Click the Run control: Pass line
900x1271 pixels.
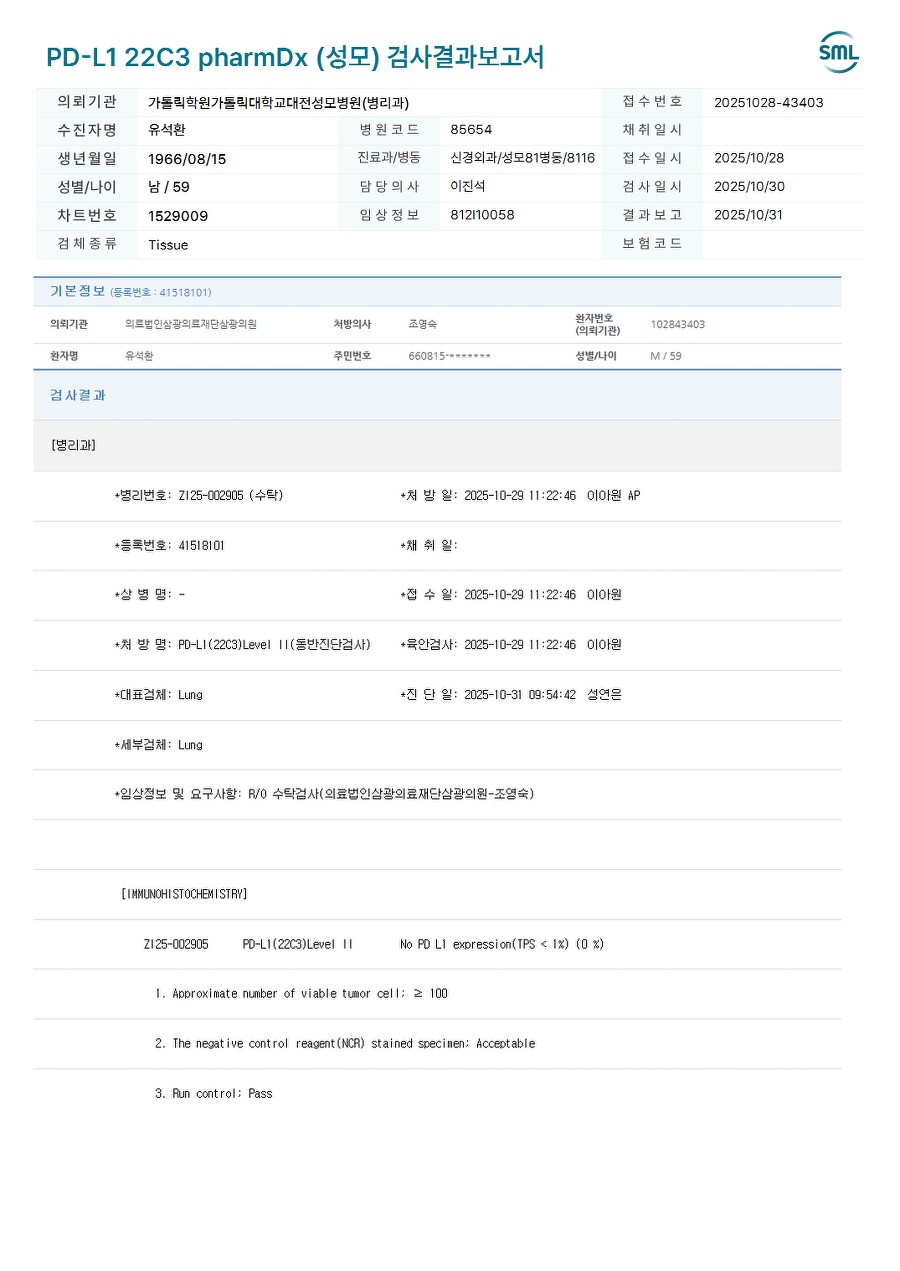(213, 1094)
